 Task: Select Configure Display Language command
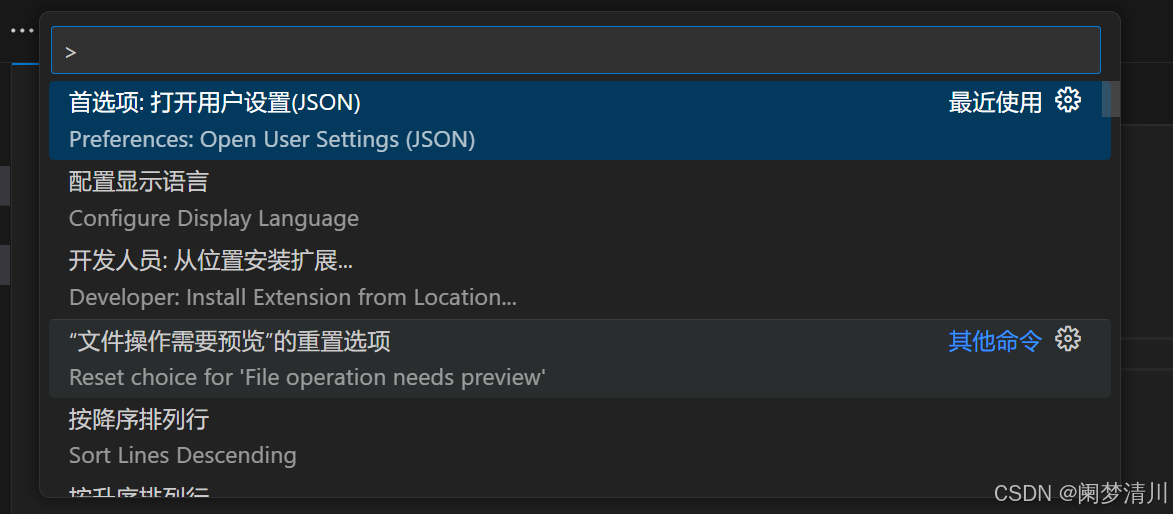tap(580, 200)
